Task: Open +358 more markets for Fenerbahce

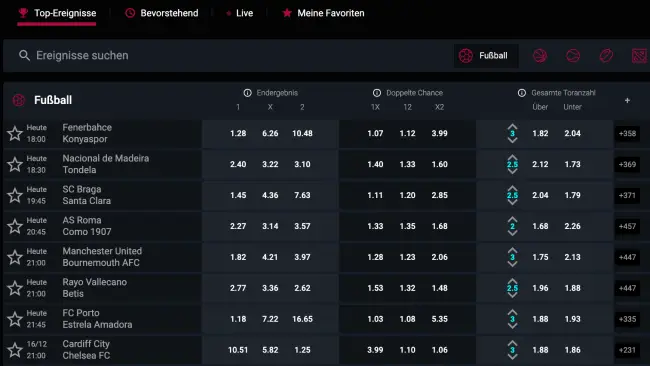Action: pos(627,133)
